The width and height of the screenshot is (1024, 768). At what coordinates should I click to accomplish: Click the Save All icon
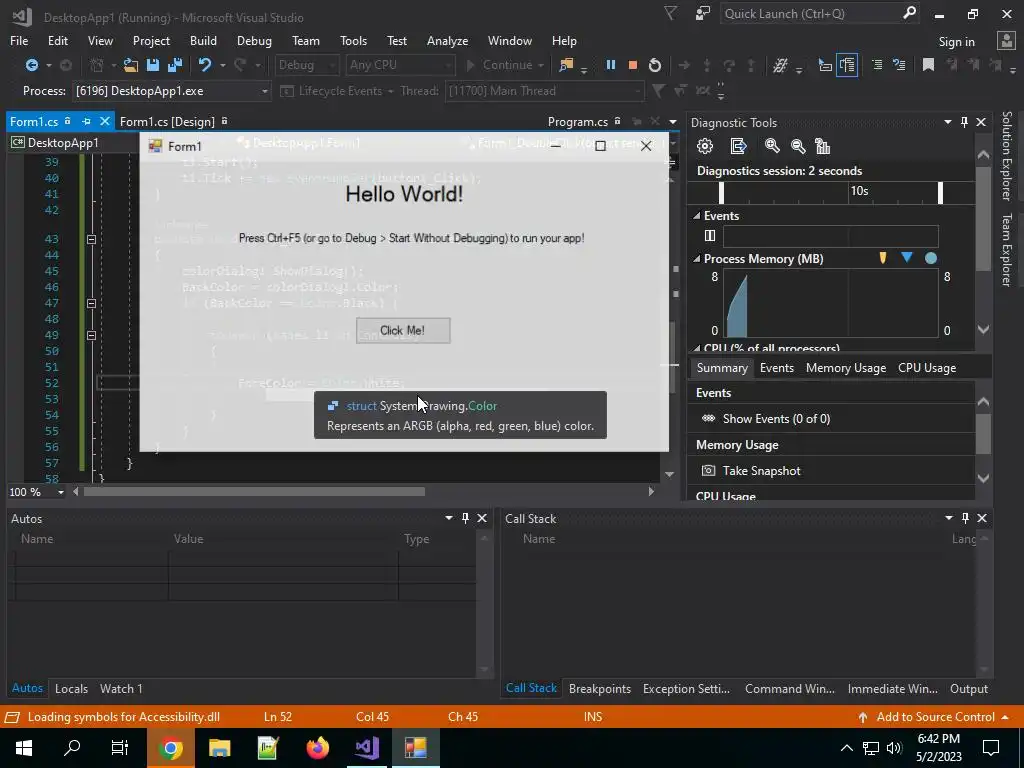(174, 65)
